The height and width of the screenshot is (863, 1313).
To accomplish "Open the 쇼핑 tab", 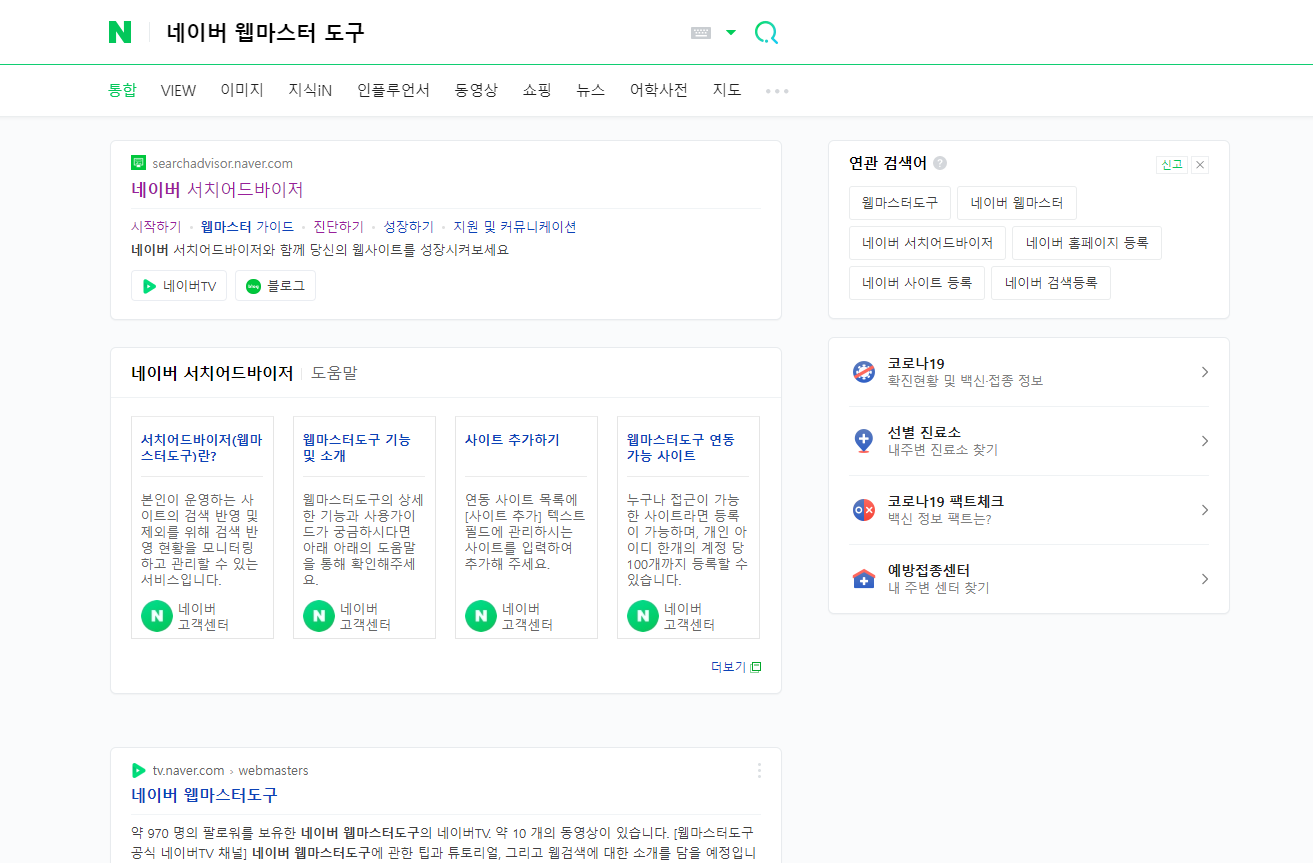I will [x=537, y=90].
